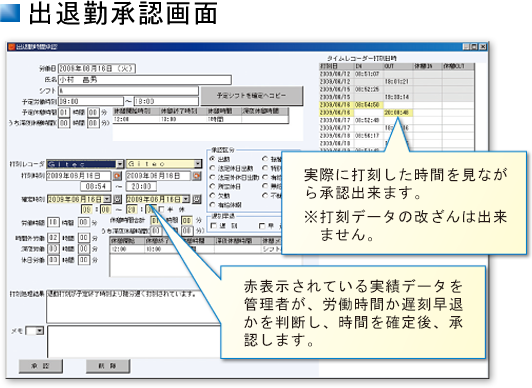The height and width of the screenshot is (388, 532).
Task: Select the 18:01:21 OUT cell for 2009/06/12
Action: [x=398, y=82]
